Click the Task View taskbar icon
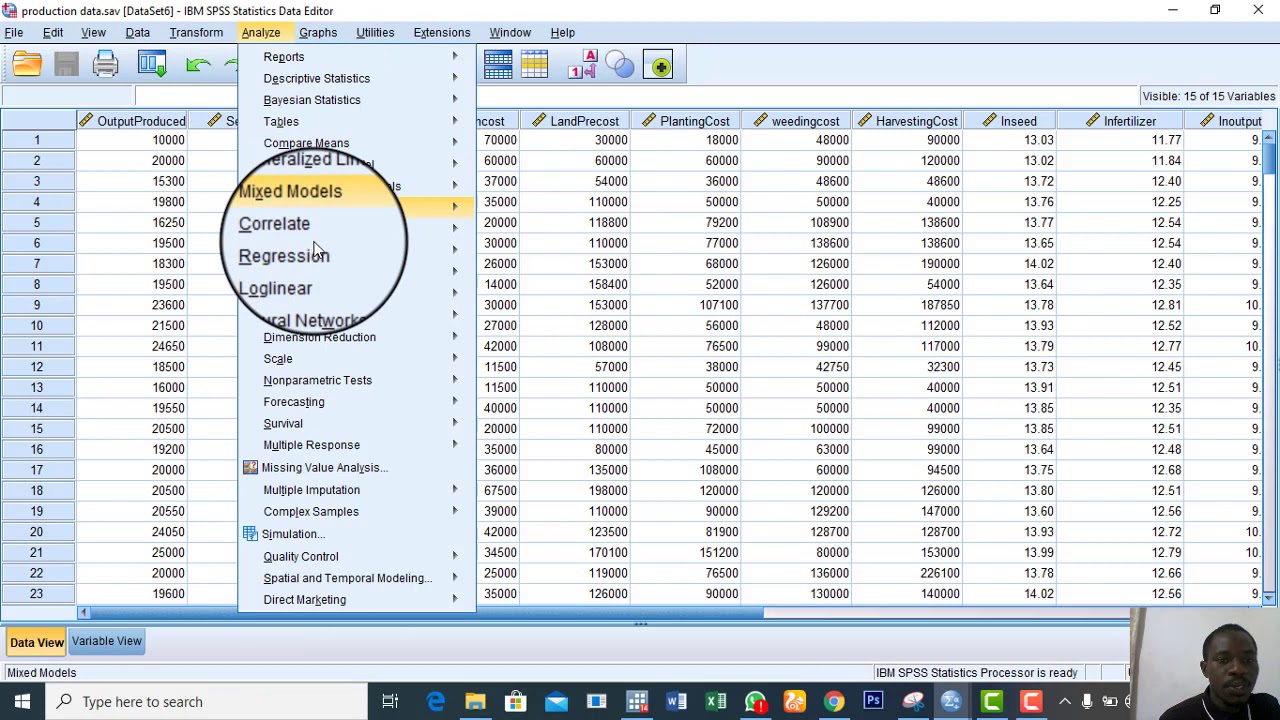 [390, 701]
